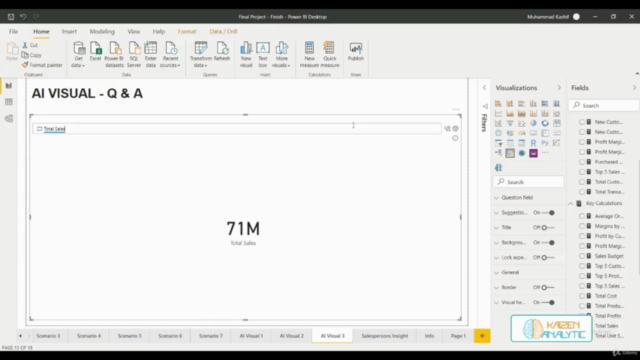640x360 pixels.
Task: Choose the Funnel chart visual
Action: tap(510, 123)
